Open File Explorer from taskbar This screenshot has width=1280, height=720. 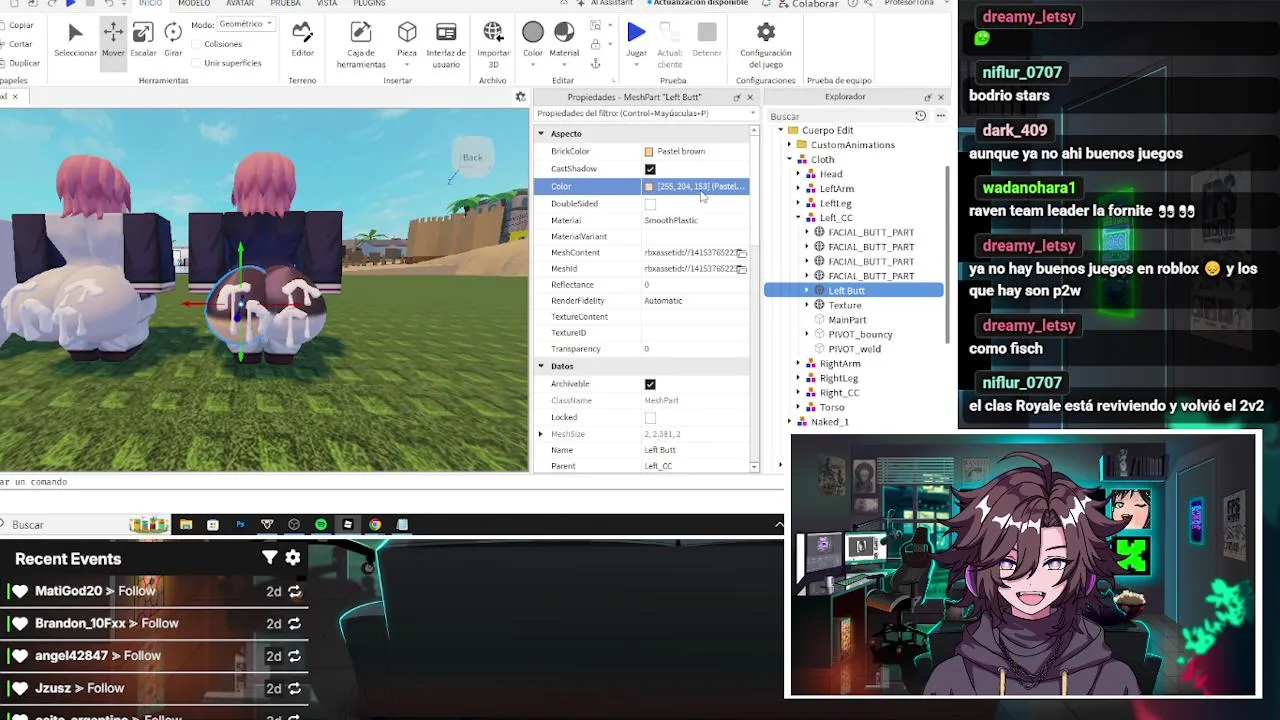click(x=186, y=524)
